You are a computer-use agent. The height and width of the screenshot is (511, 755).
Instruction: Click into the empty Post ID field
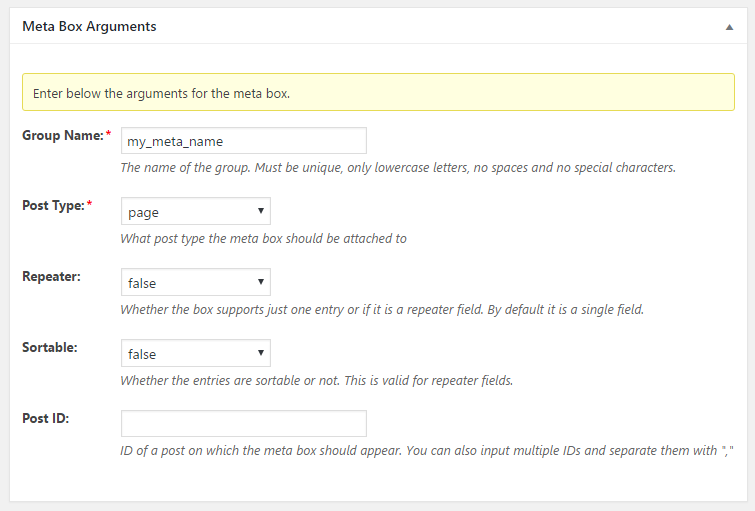click(x=244, y=423)
